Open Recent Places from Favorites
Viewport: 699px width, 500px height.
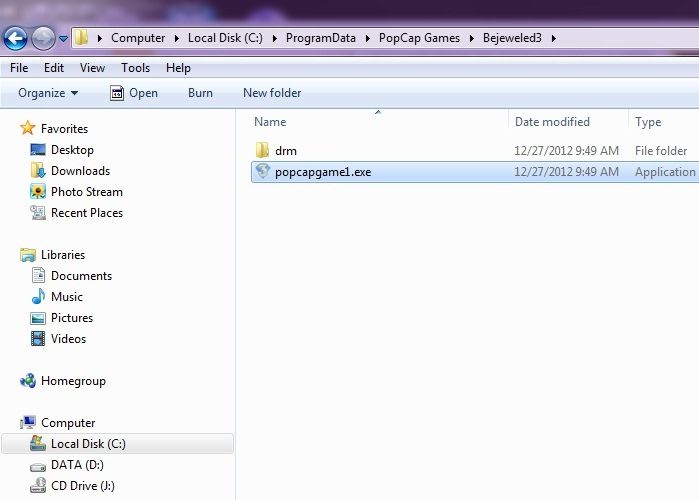click(x=86, y=213)
